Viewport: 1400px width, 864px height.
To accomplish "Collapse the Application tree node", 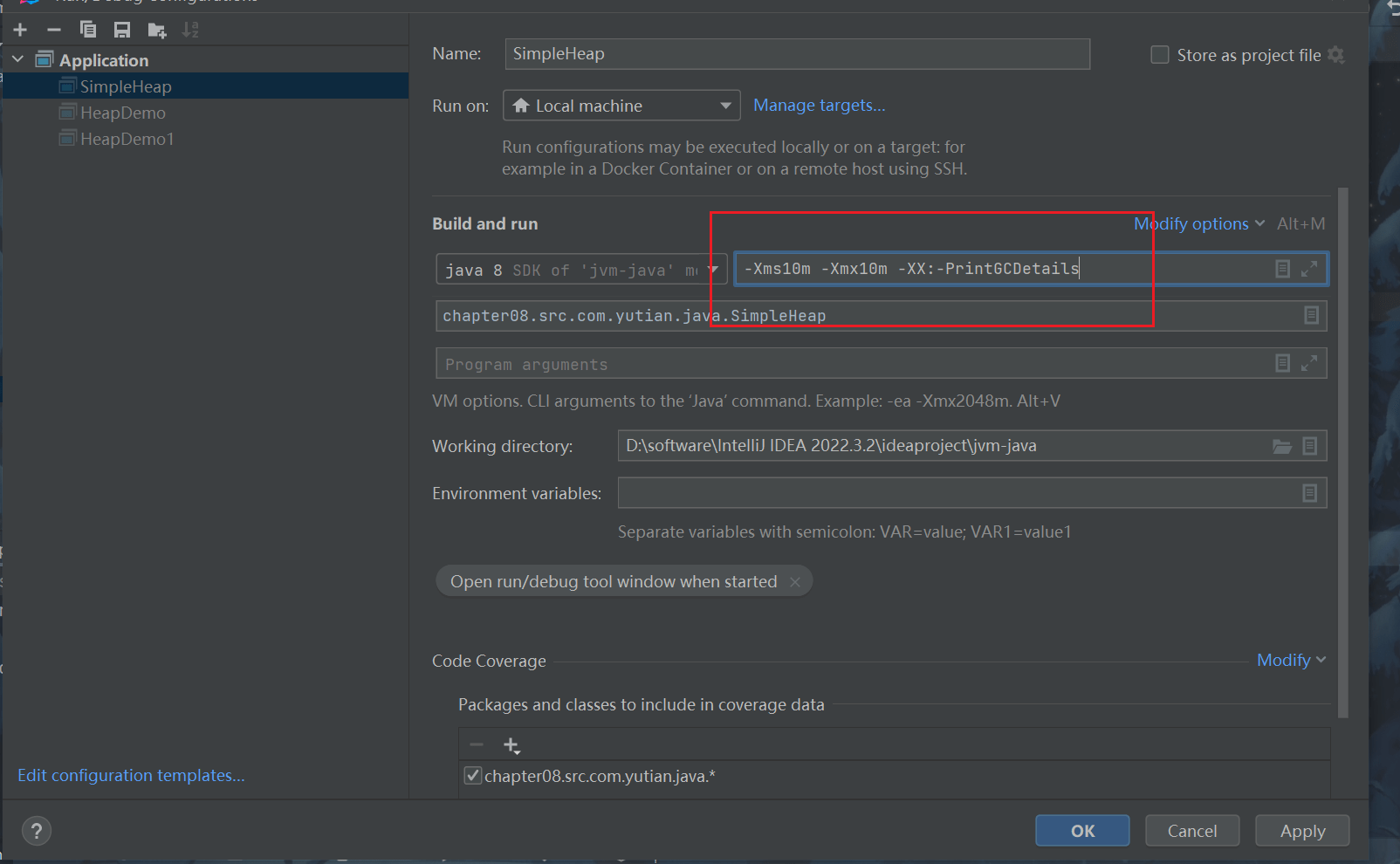I will 18,60.
